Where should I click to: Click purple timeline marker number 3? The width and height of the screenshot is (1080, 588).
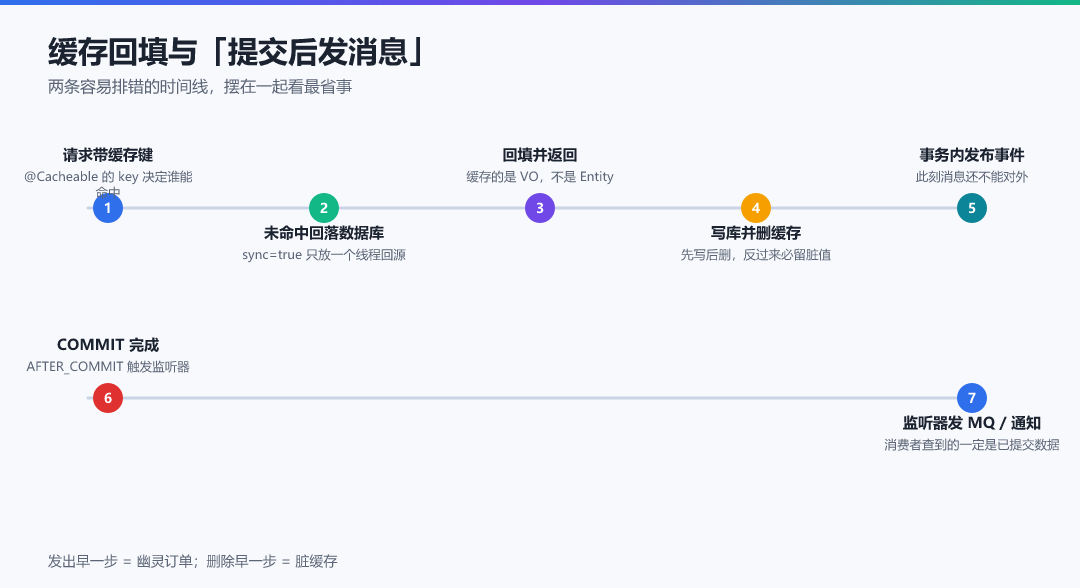coord(540,208)
